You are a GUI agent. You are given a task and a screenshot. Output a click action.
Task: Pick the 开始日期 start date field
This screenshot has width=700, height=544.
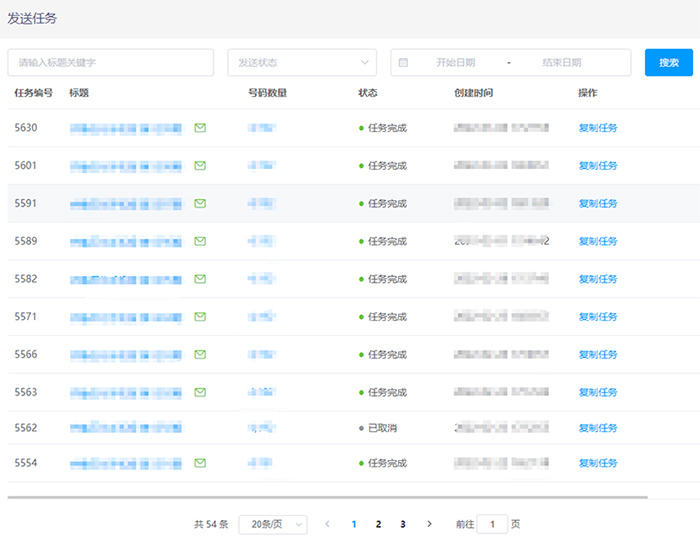(x=455, y=62)
